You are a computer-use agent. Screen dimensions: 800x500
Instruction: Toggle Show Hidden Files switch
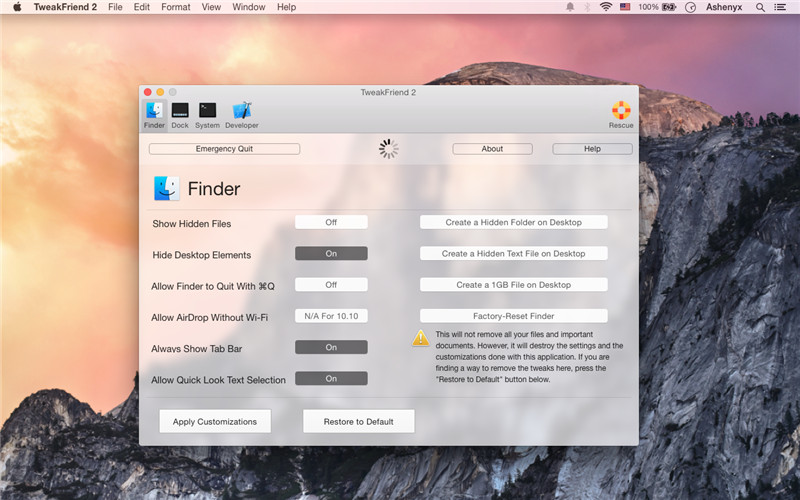(331, 222)
